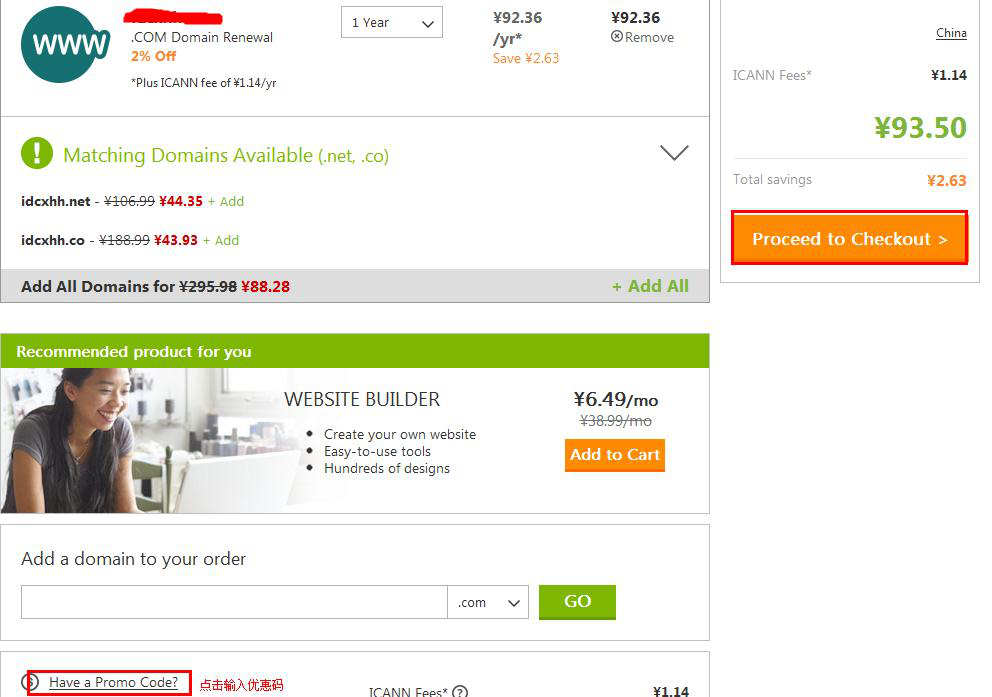Open the Have a Promo Code link

tap(113, 682)
